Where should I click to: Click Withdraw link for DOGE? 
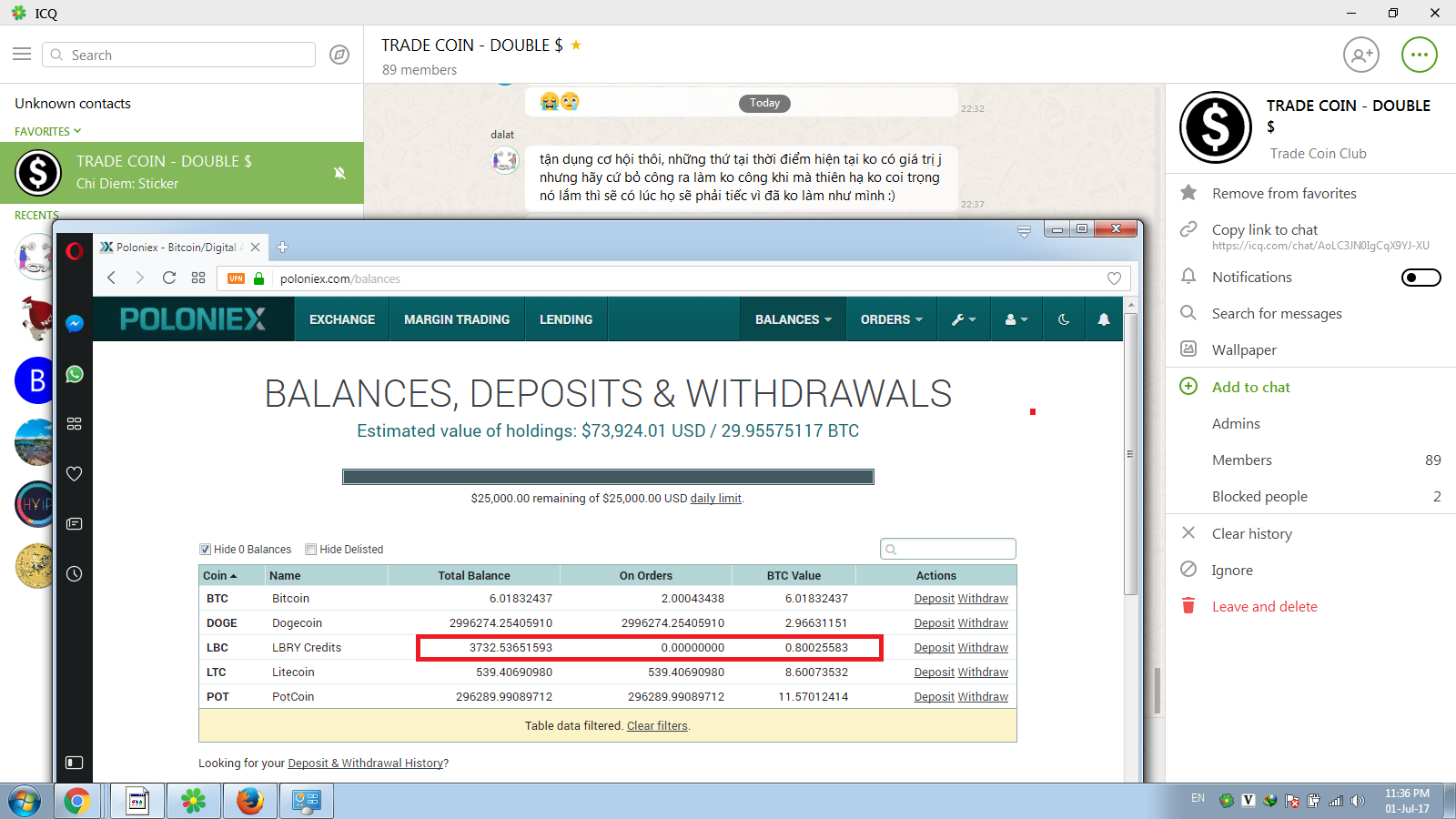point(983,623)
